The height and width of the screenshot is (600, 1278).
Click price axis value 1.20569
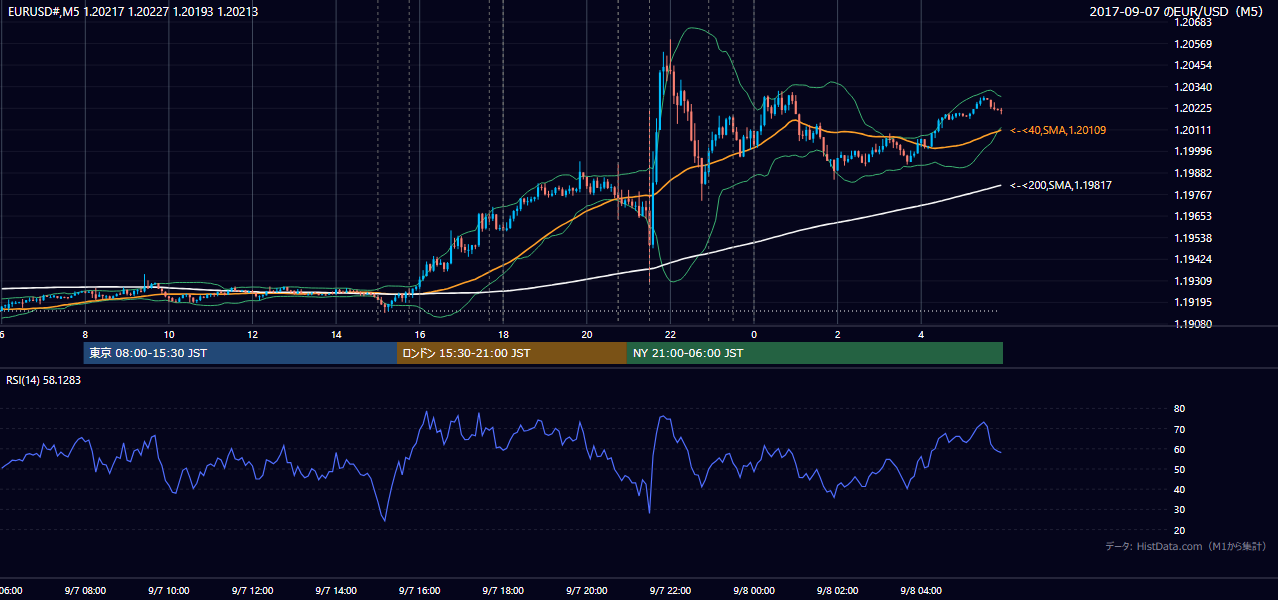(1195, 44)
